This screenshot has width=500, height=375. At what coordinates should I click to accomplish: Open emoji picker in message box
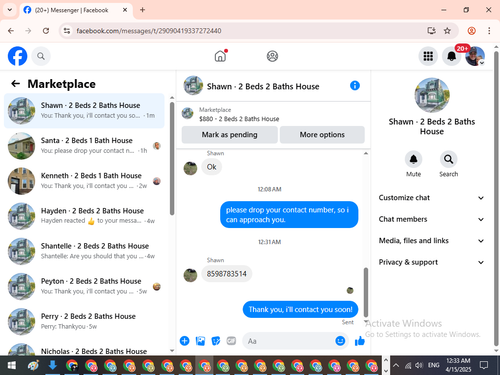click(340, 341)
